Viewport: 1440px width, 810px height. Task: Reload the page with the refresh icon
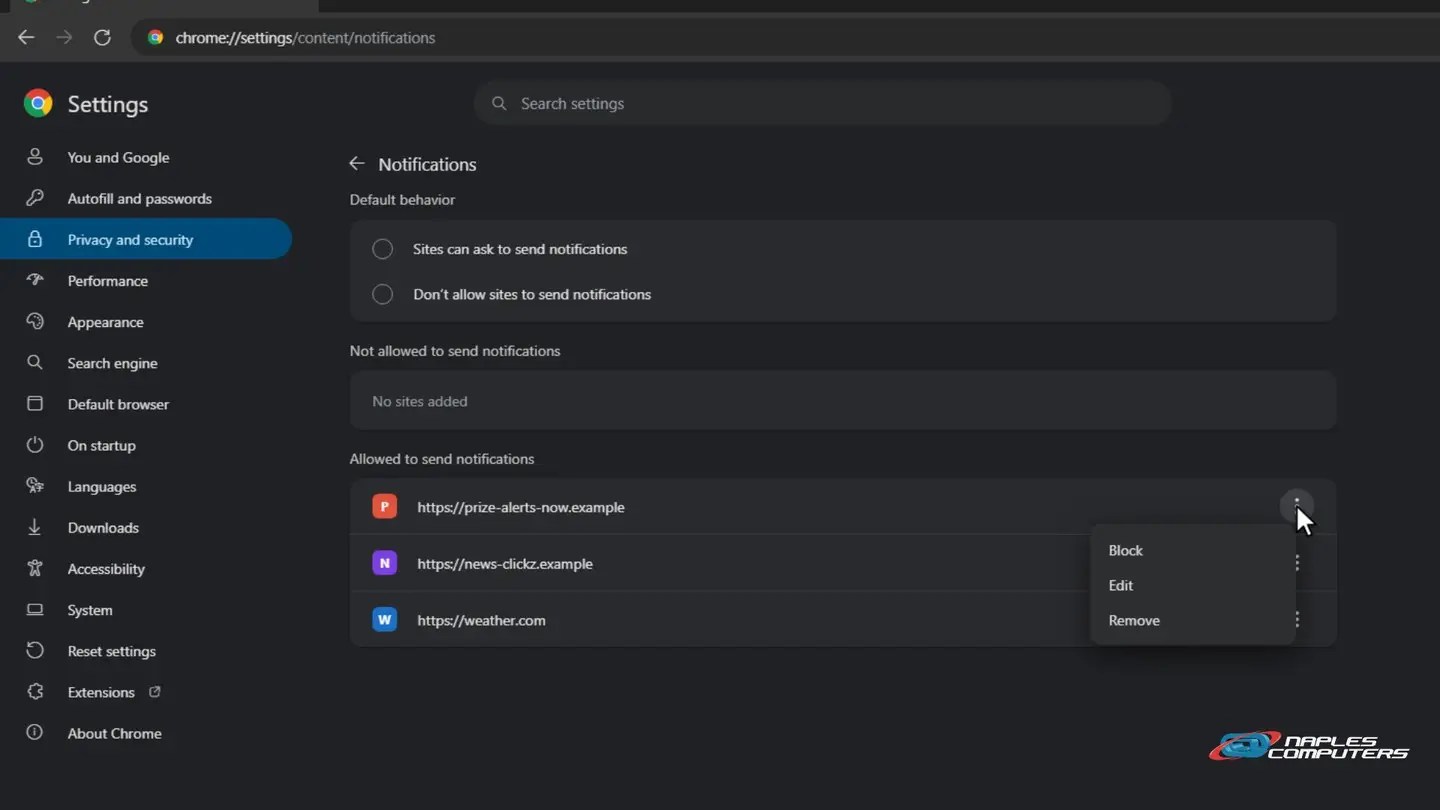102,38
